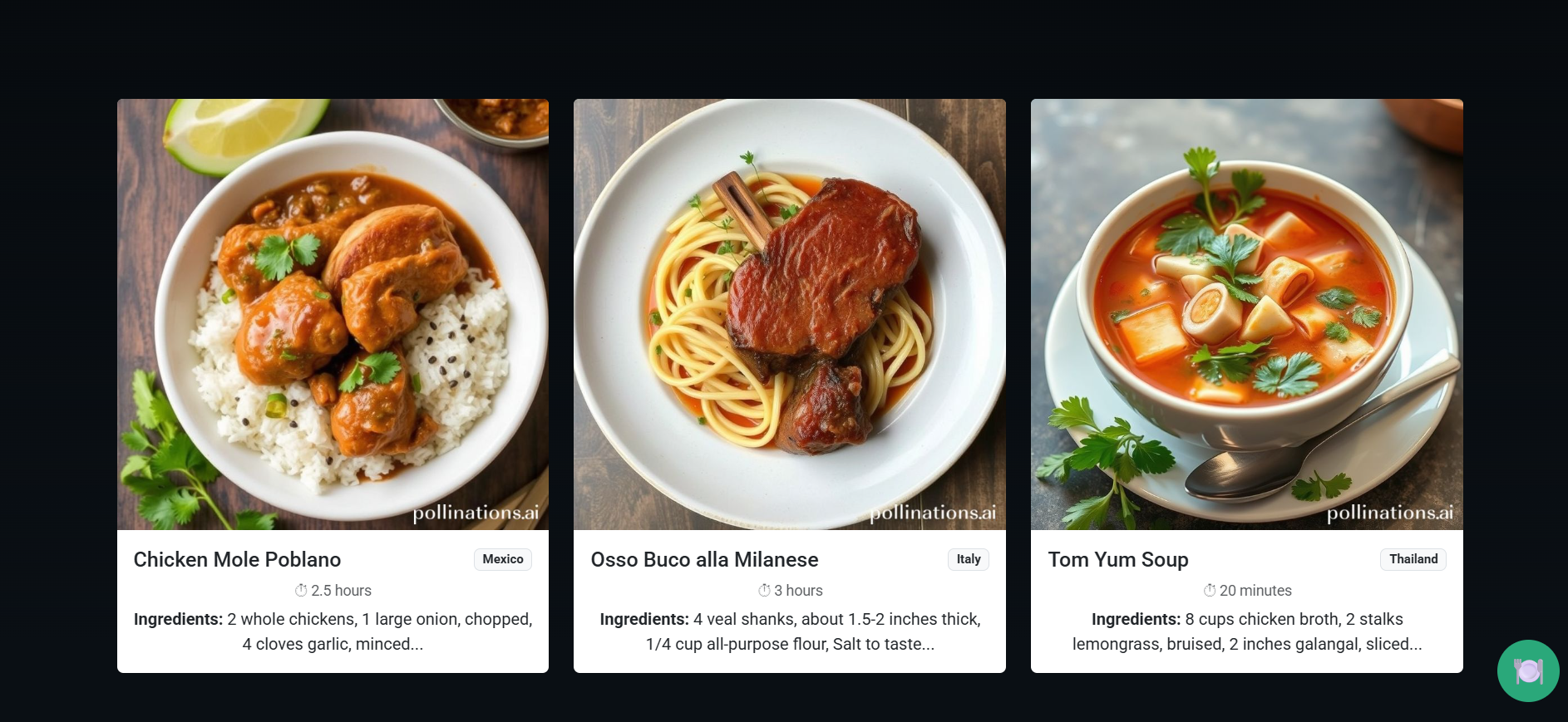Click the 20 minutes cooking time label
This screenshot has width=1568, height=722.
point(1255,591)
